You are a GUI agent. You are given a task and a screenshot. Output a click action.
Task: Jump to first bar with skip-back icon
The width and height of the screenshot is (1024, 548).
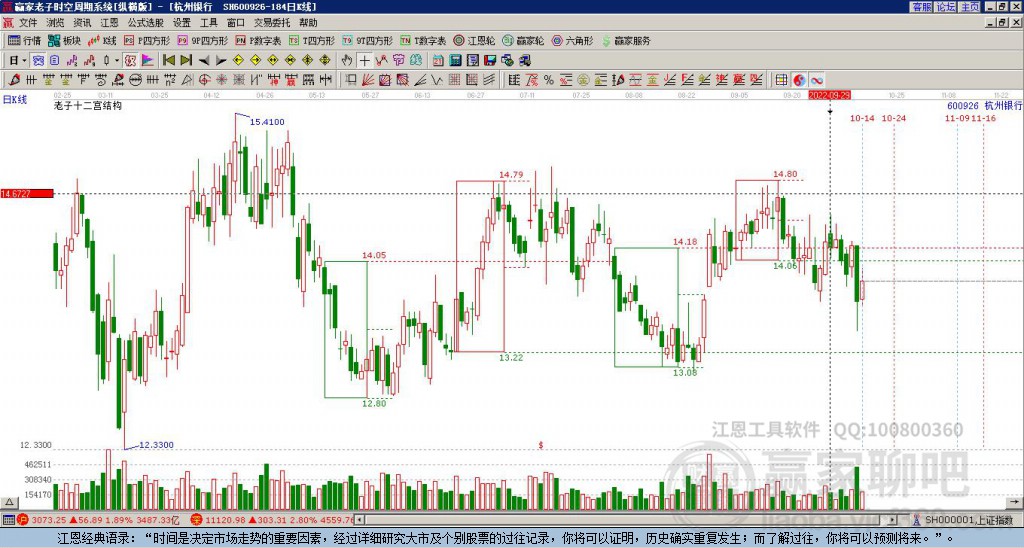168,61
